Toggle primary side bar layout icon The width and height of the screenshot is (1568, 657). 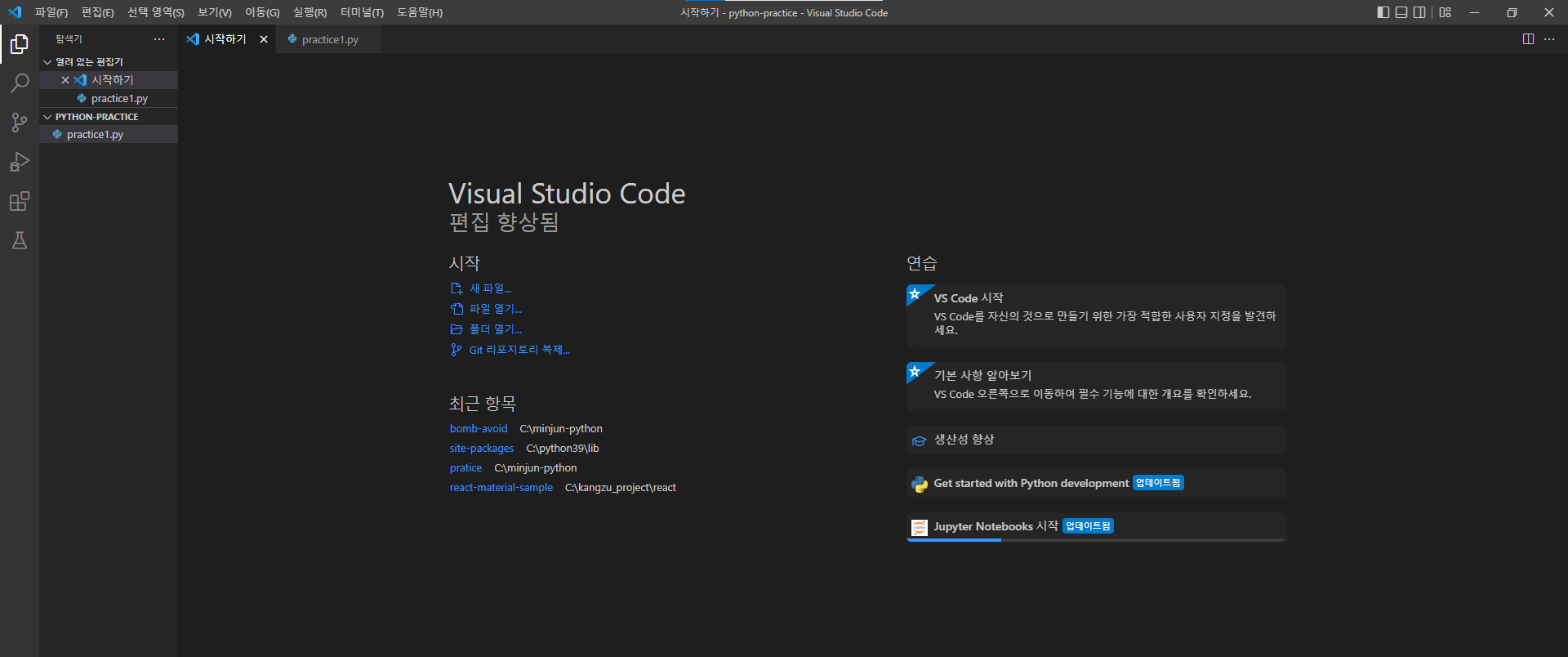(x=1383, y=12)
